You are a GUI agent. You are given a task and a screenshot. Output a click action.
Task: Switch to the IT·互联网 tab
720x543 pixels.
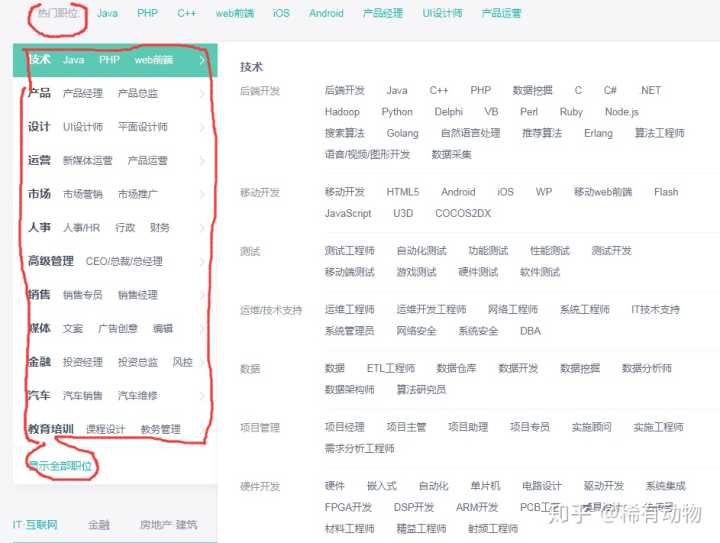click(x=35, y=524)
